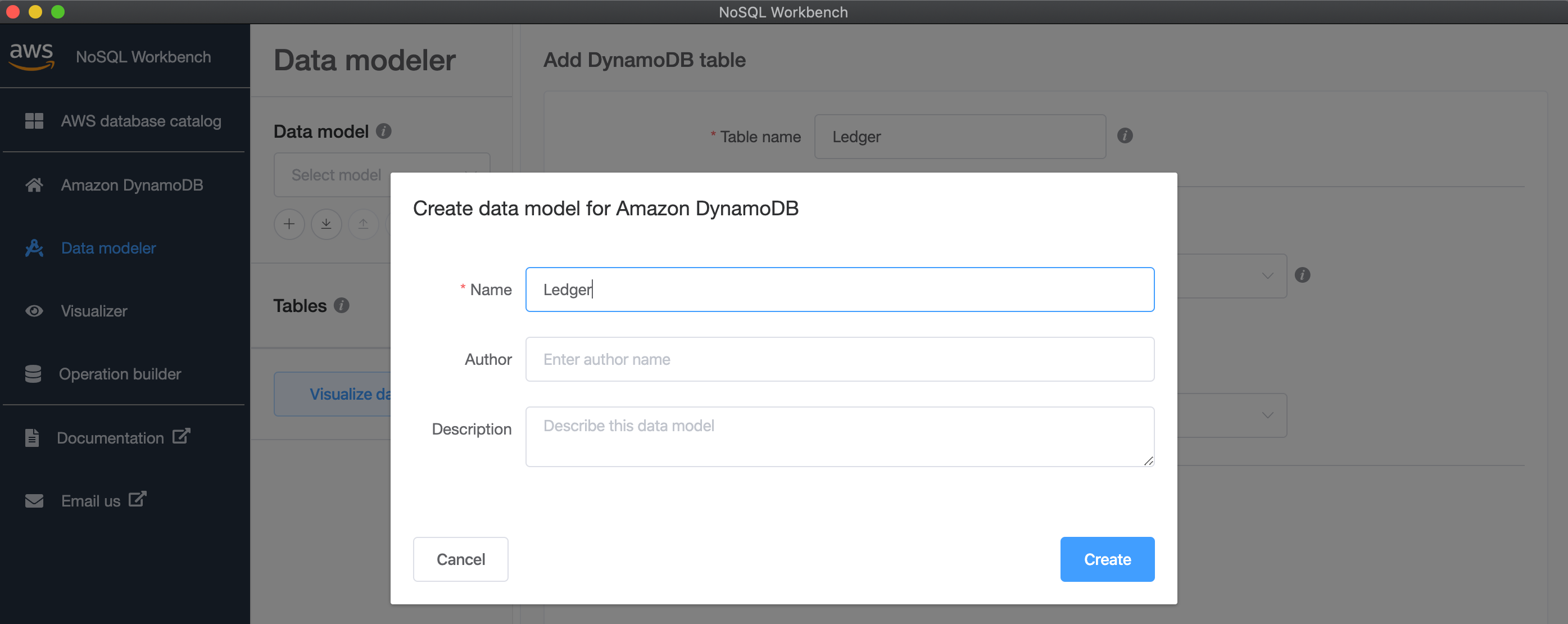Click the Tables section heading
The image size is (1568, 624).
coord(300,305)
